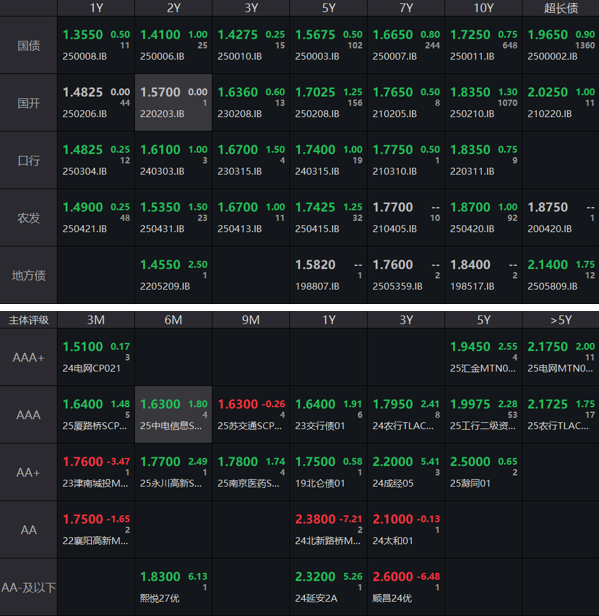
Task: Click the AA 3Y bond 24太和01
Action: tap(392, 541)
